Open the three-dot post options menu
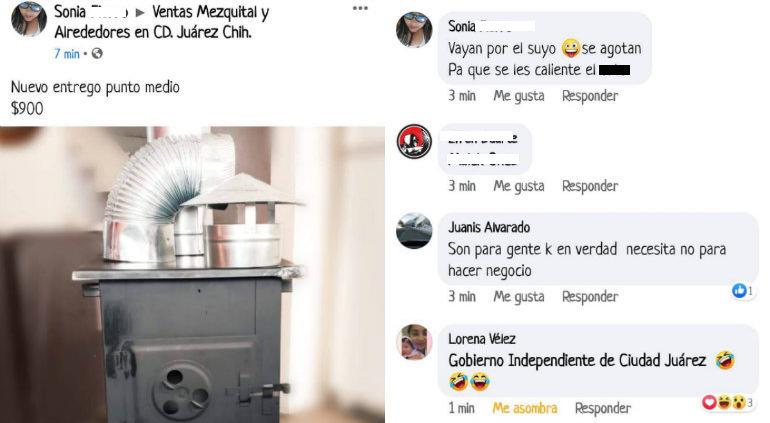The image size is (770, 423). point(360,8)
